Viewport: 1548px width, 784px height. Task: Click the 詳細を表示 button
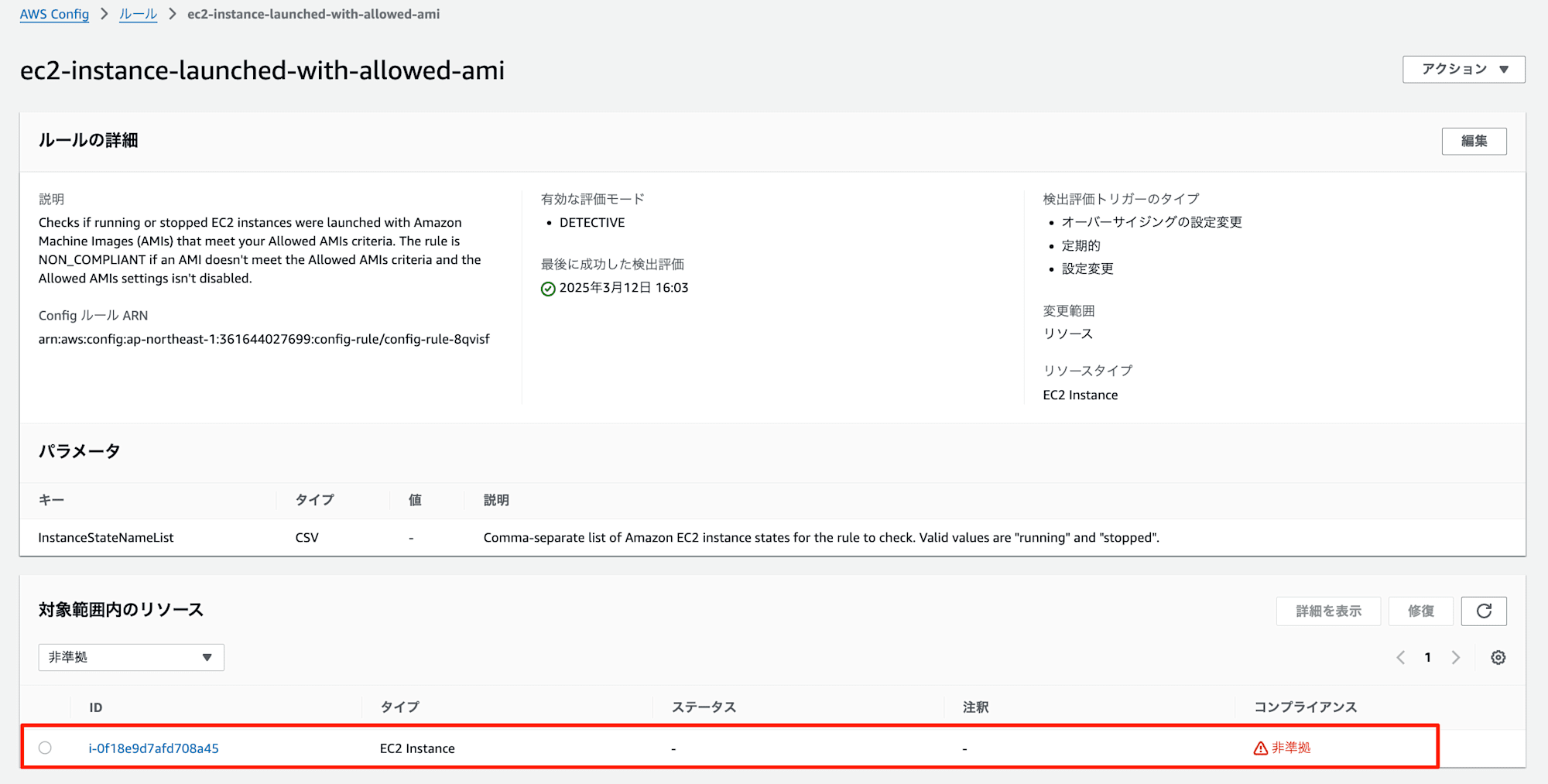coord(1328,611)
